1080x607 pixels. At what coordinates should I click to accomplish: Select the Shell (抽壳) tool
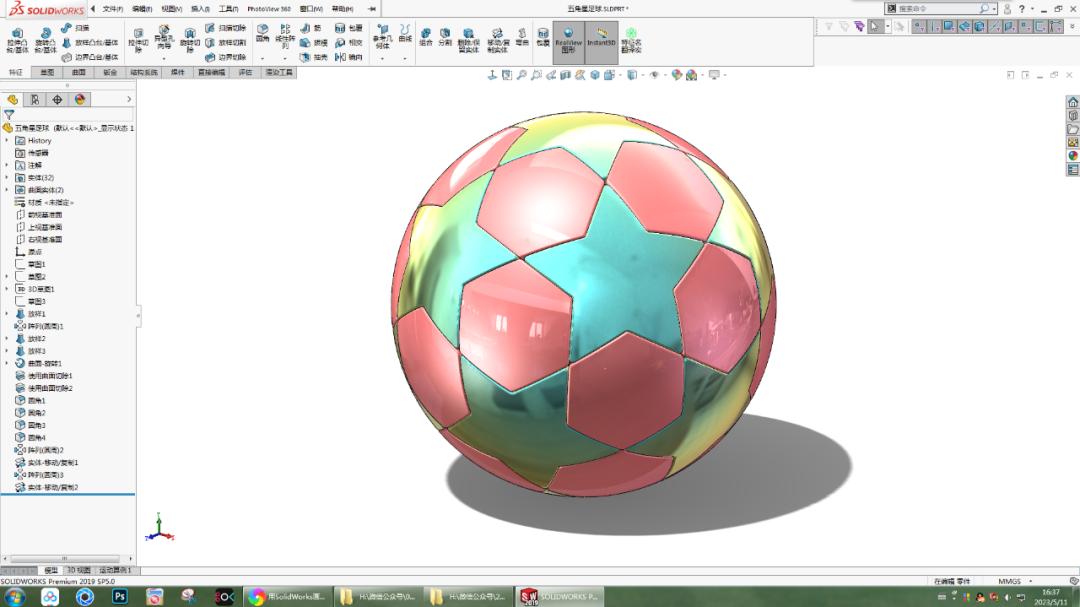click(x=312, y=56)
